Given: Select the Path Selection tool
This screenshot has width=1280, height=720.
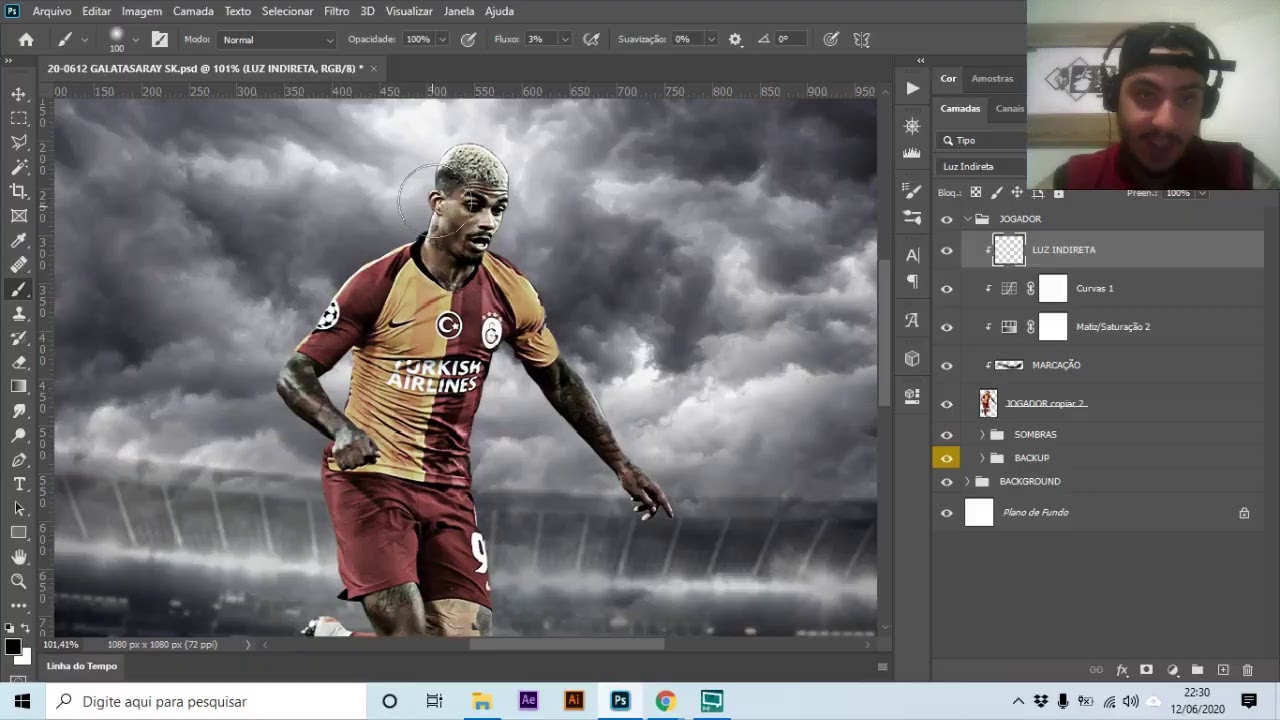Looking at the screenshot, I should coord(19,508).
